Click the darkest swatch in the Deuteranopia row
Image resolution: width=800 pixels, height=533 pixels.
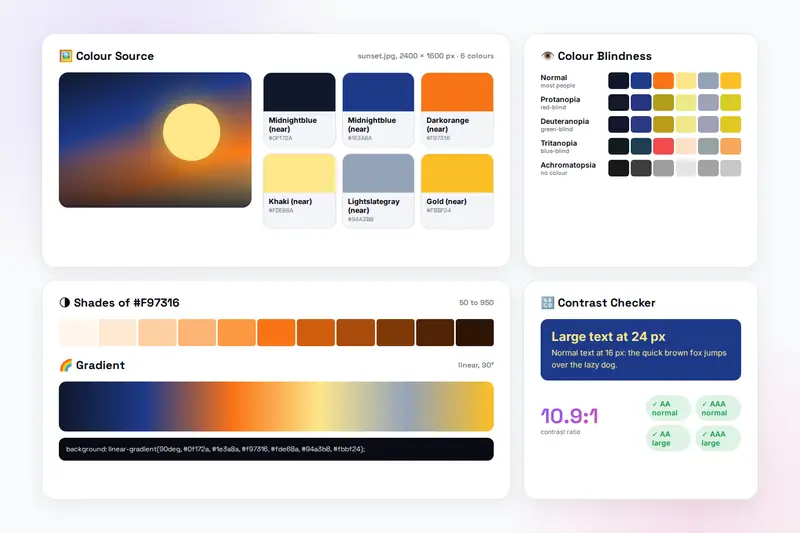[x=618, y=124]
